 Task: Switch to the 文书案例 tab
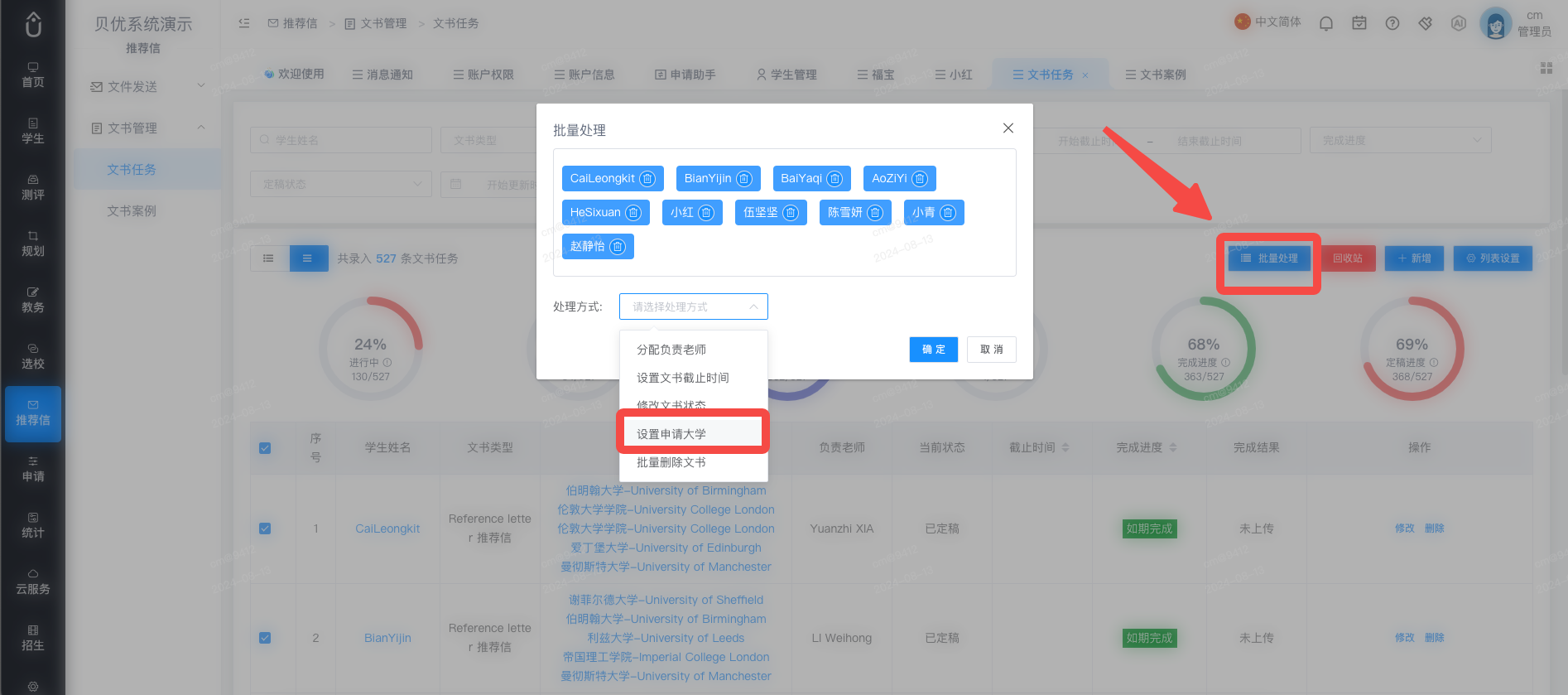[x=1156, y=75]
